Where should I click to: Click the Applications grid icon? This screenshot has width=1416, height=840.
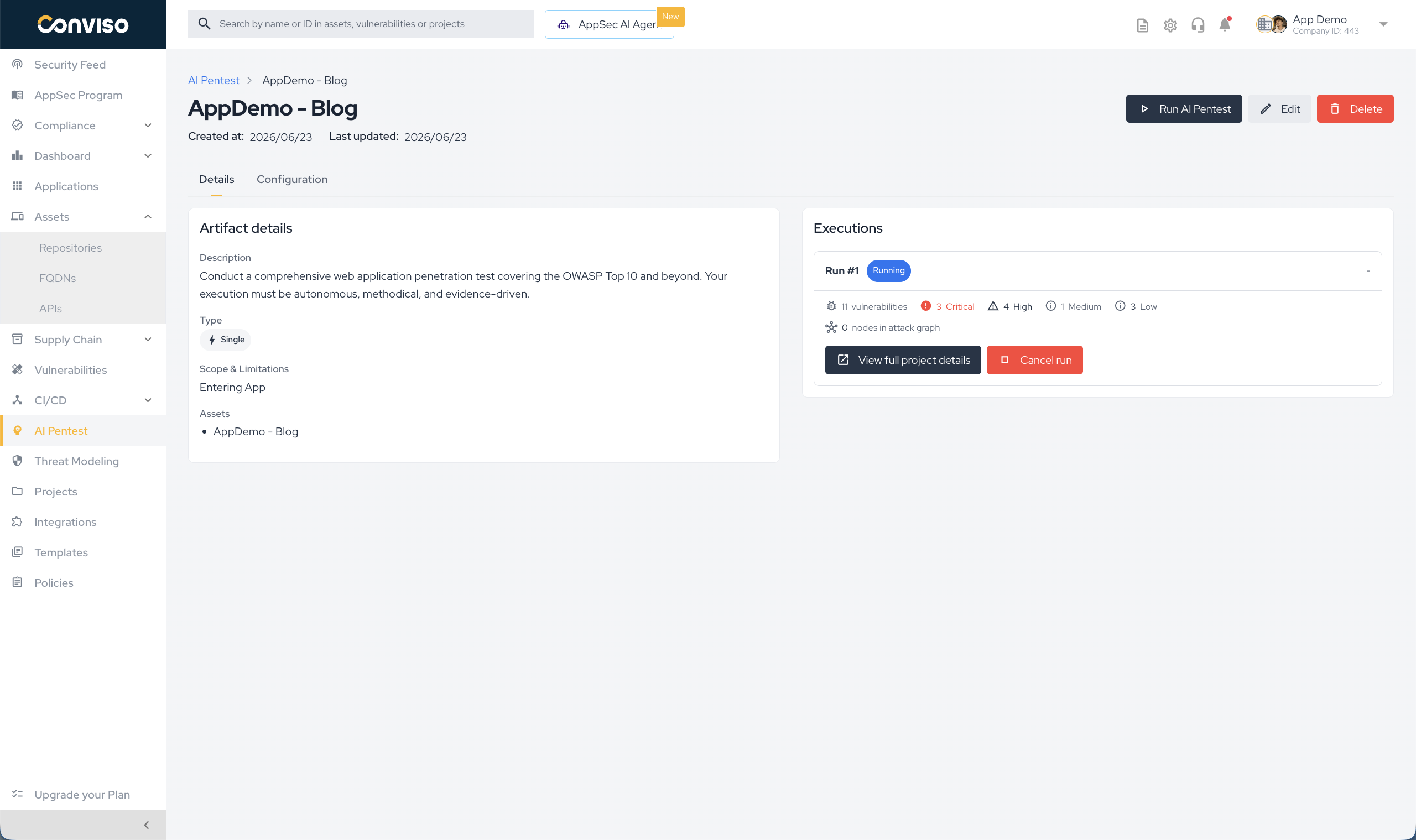click(x=18, y=186)
